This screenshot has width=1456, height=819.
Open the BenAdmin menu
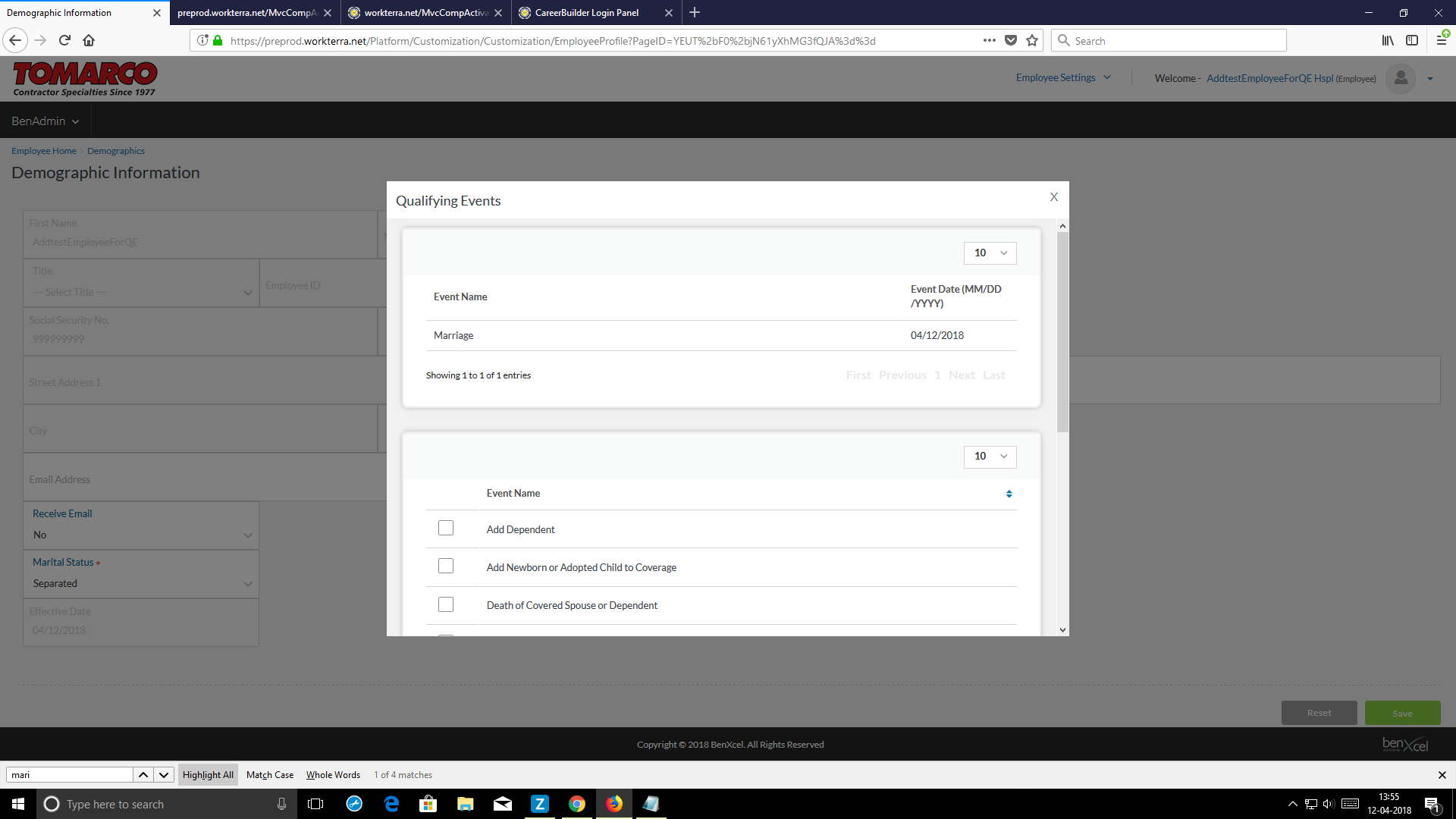(x=45, y=121)
